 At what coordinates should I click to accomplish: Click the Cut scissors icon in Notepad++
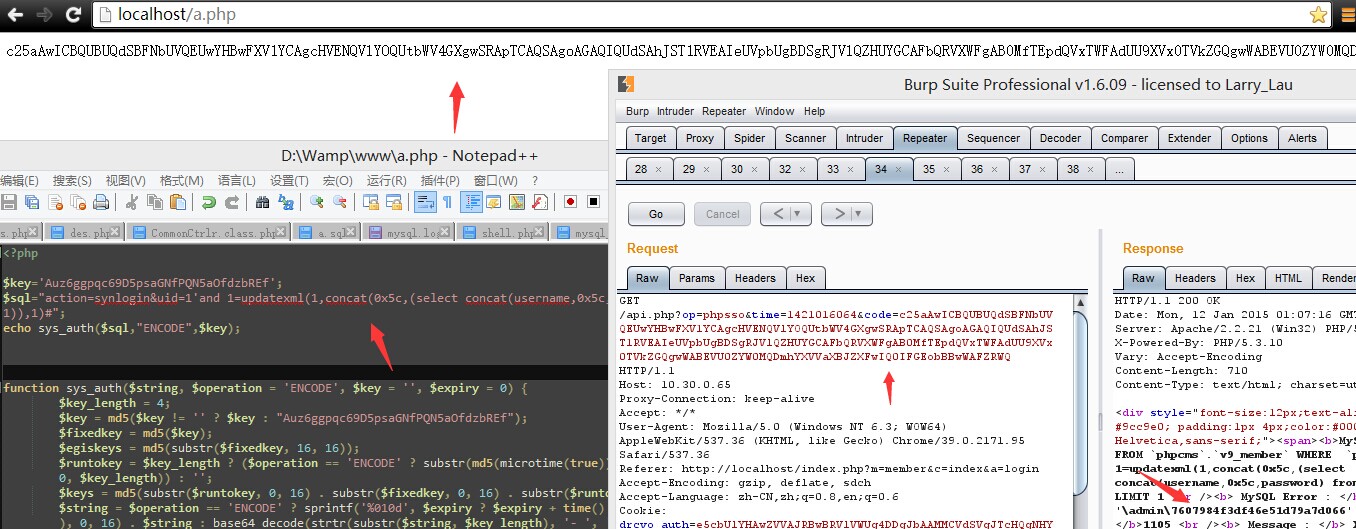[x=131, y=202]
